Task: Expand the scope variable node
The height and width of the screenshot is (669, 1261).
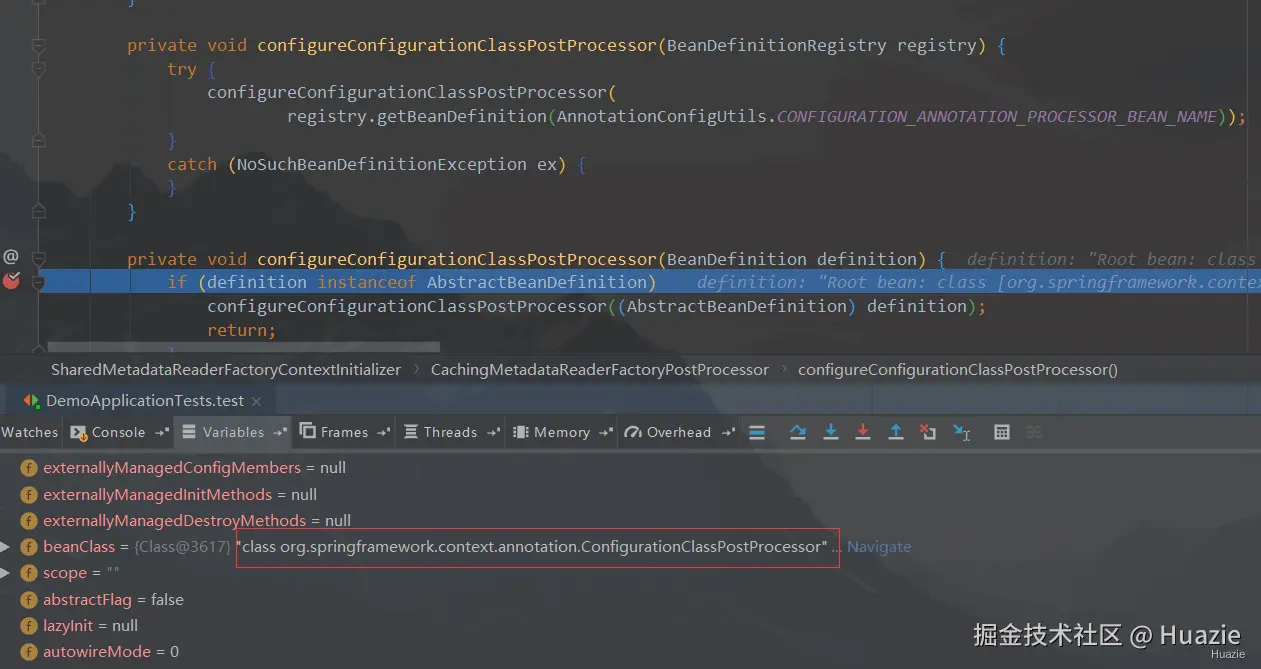Action: coord(6,573)
